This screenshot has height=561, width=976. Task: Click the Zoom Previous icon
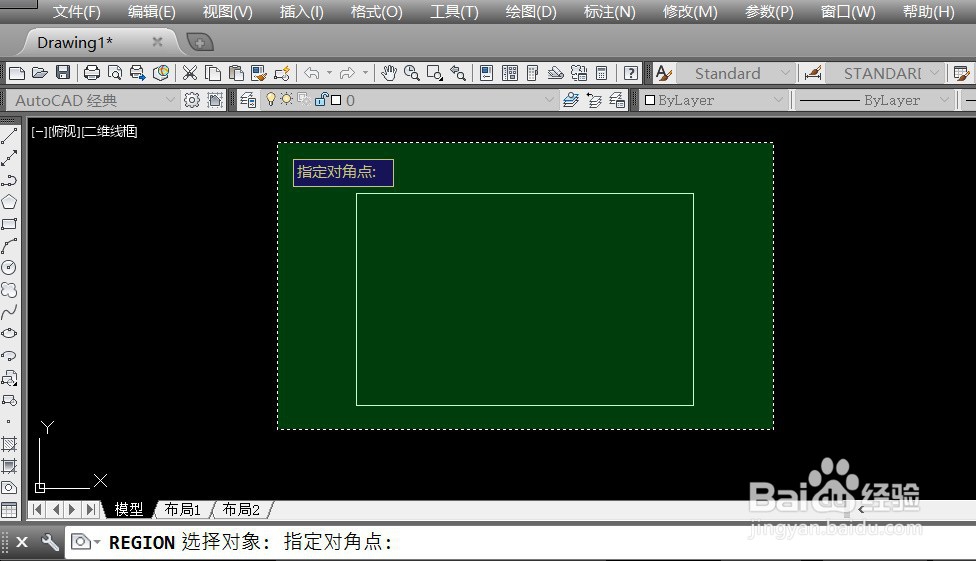[458, 73]
